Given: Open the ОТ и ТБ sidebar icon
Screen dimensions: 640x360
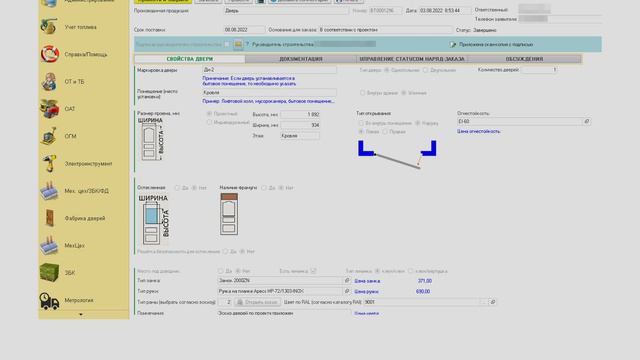Looking at the screenshot, I should tap(49, 81).
